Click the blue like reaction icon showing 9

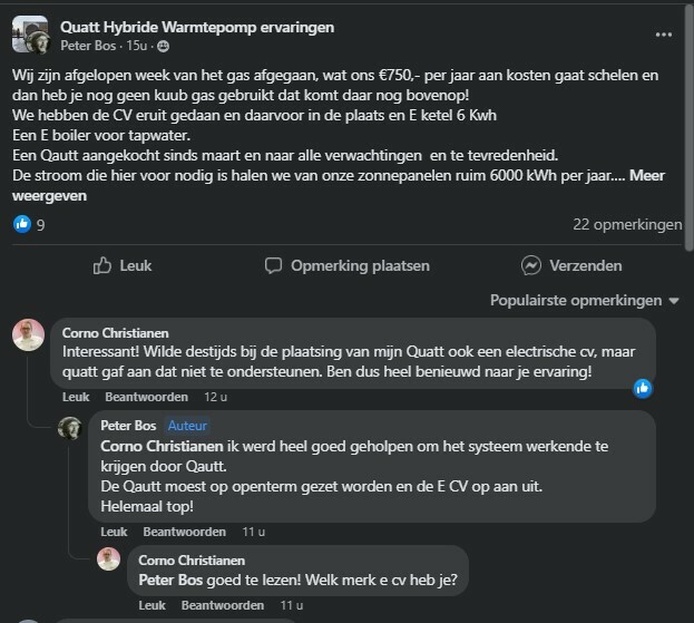point(22,225)
